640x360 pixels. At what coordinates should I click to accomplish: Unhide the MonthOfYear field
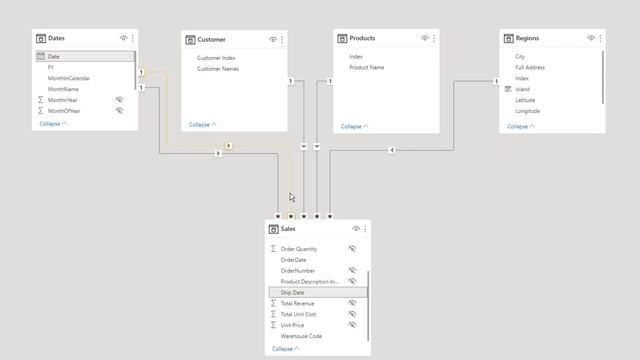(119, 111)
